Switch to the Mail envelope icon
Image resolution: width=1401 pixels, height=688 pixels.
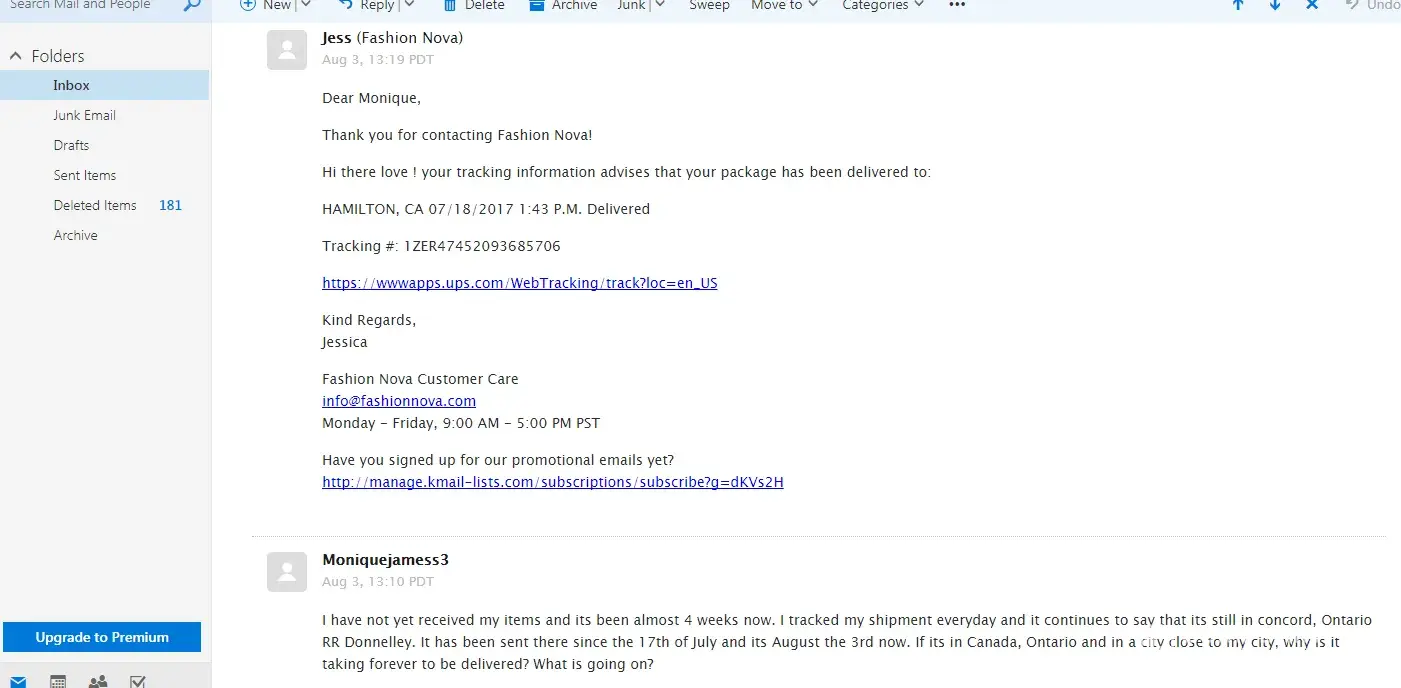(x=19, y=681)
